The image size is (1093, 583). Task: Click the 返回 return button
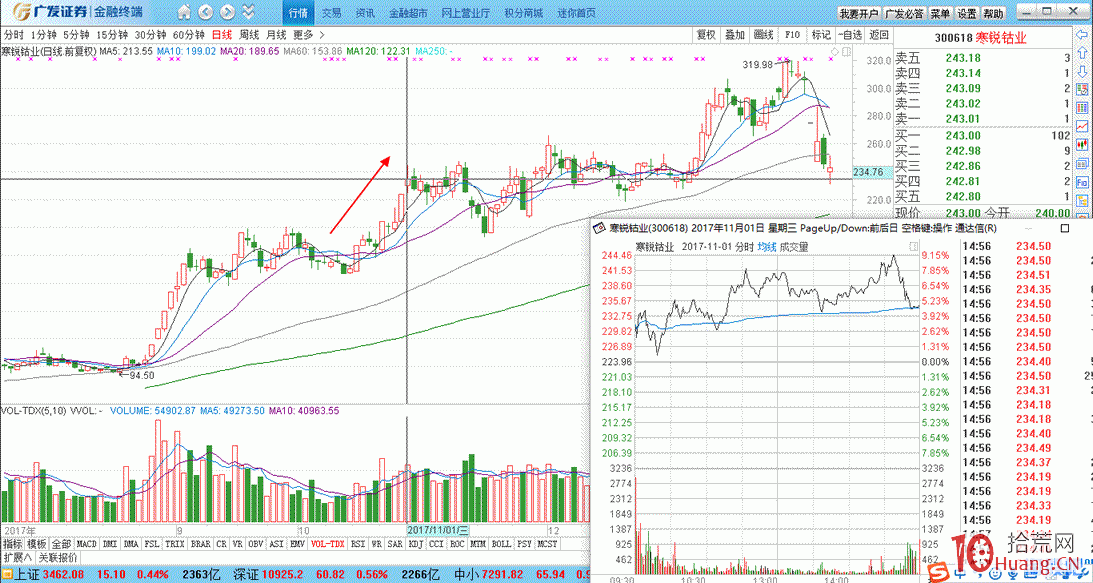pos(879,34)
